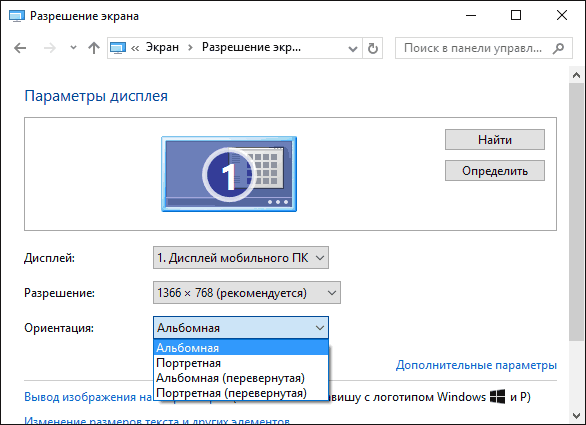Click scrollbar up arrow
The width and height of the screenshot is (586, 425).
576,75
